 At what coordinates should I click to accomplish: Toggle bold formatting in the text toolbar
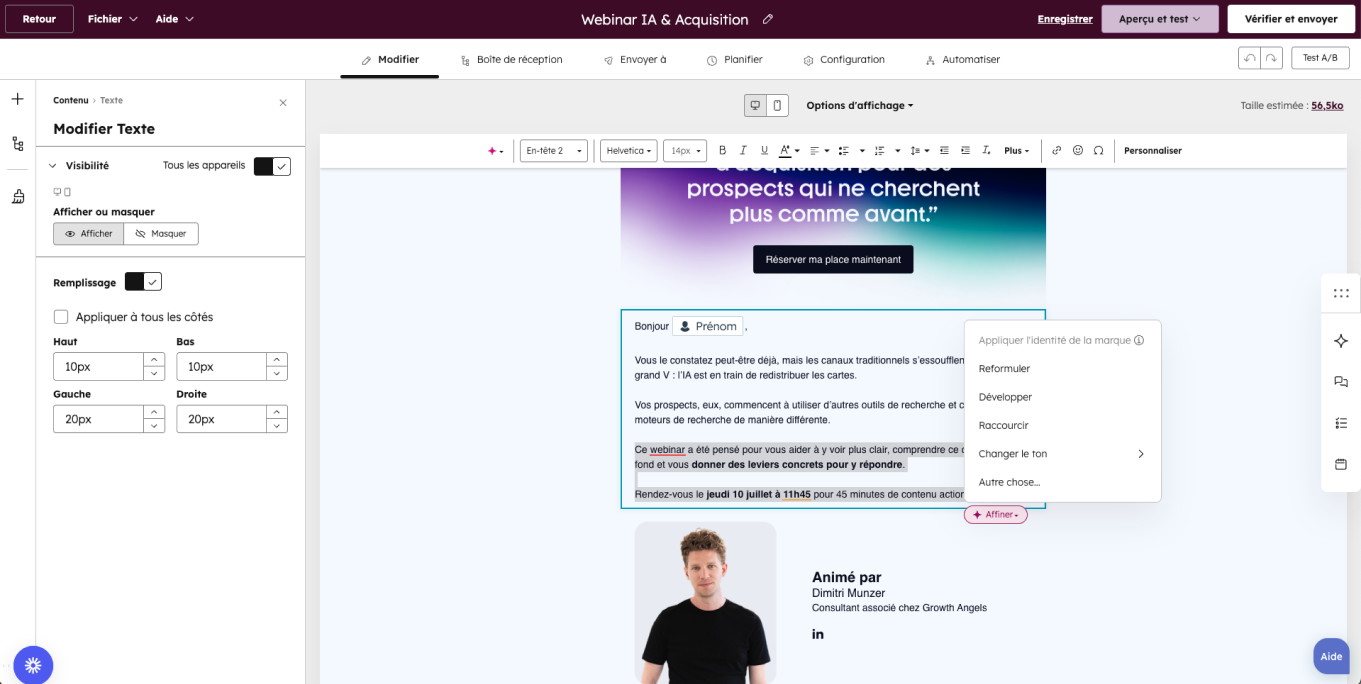[x=722, y=150]
